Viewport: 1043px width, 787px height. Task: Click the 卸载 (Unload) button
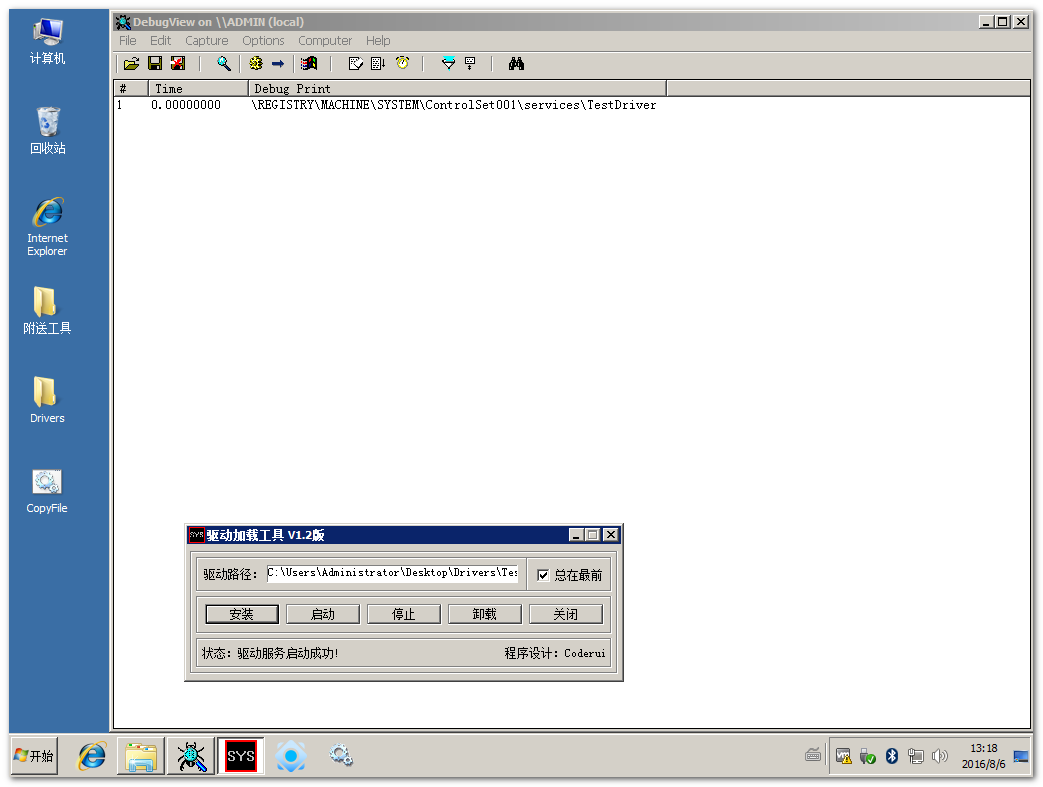(x=485, y=614)
